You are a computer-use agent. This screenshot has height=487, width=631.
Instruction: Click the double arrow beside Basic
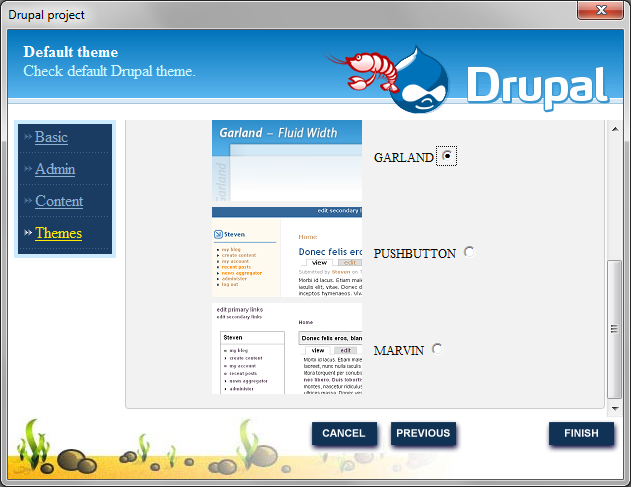(28, 137)
